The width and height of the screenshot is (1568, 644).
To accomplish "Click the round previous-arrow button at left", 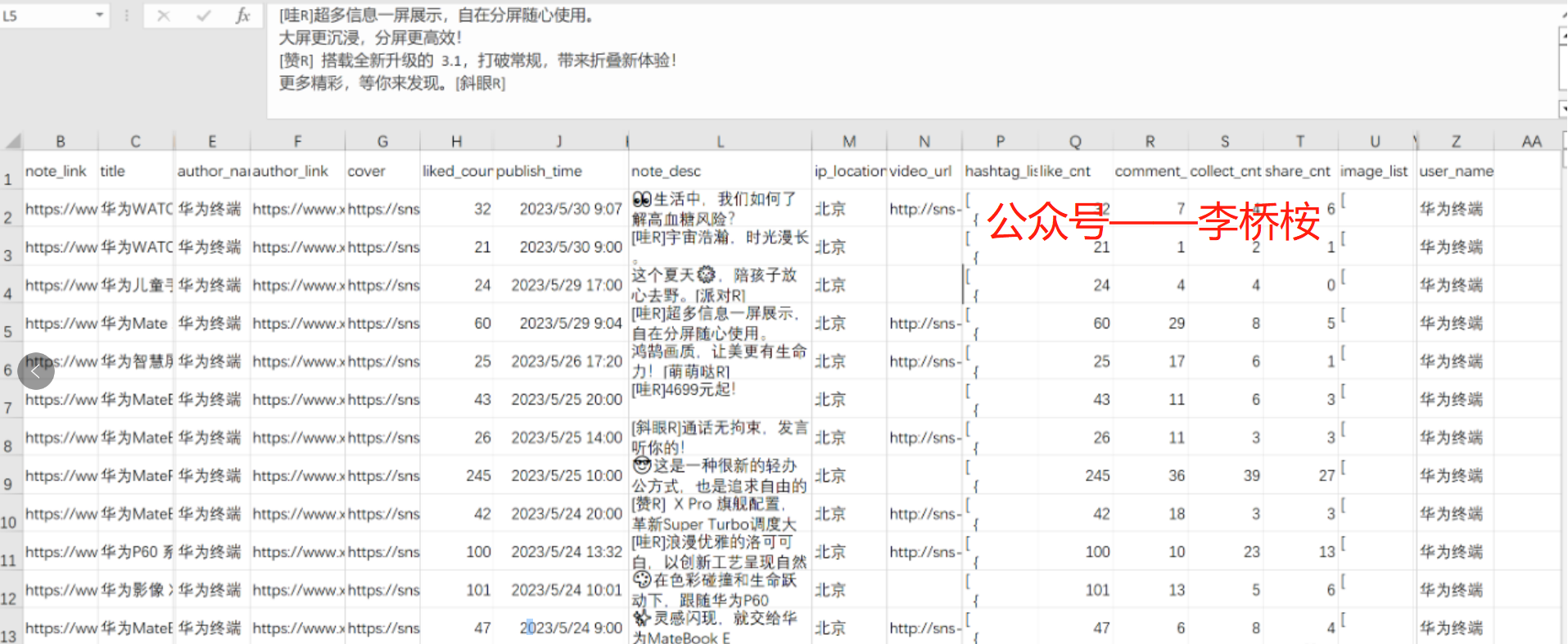I will [35, 371].
